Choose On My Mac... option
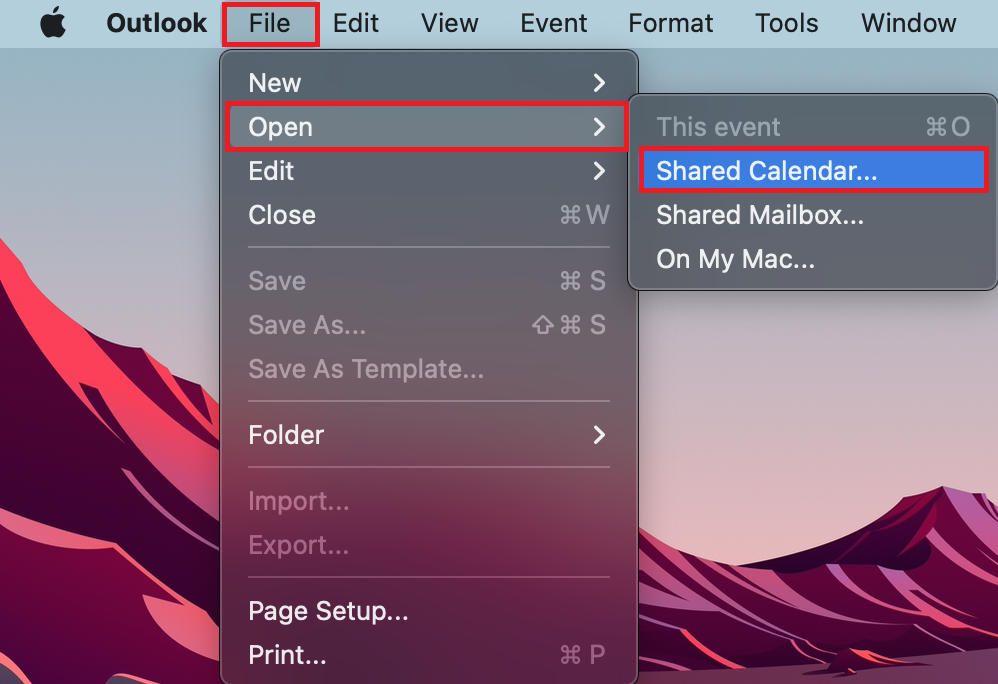998x684 pixels. coord(735,260)
